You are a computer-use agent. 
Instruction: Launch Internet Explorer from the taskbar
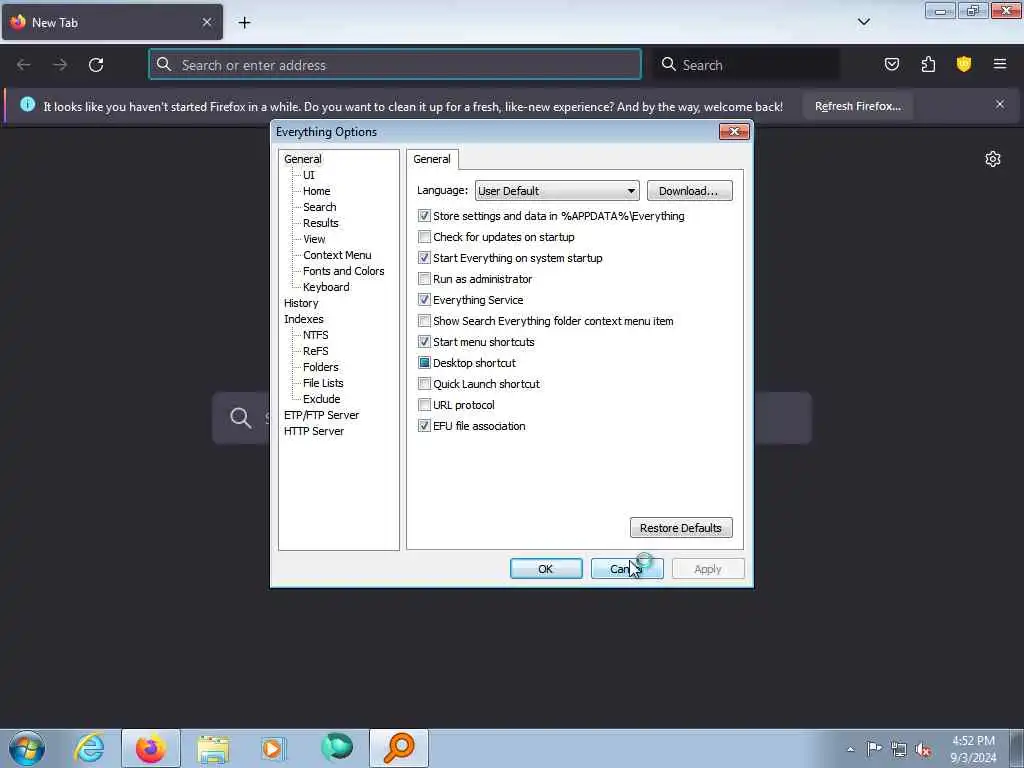click(x=89, y=748)
